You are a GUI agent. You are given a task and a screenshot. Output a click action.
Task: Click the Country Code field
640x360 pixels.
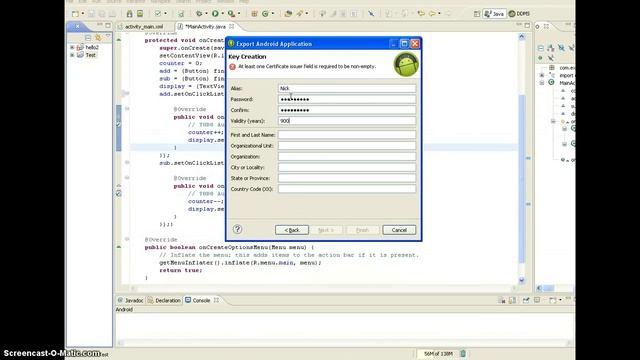tap(347, 189)
